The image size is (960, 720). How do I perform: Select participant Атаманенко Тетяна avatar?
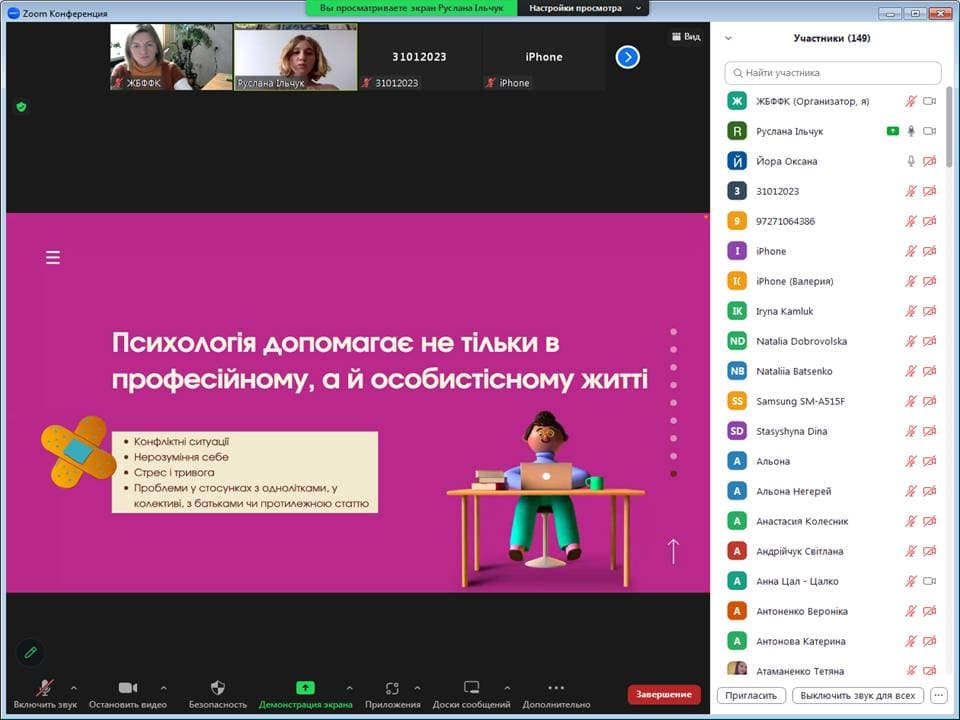tap(737, 669)
